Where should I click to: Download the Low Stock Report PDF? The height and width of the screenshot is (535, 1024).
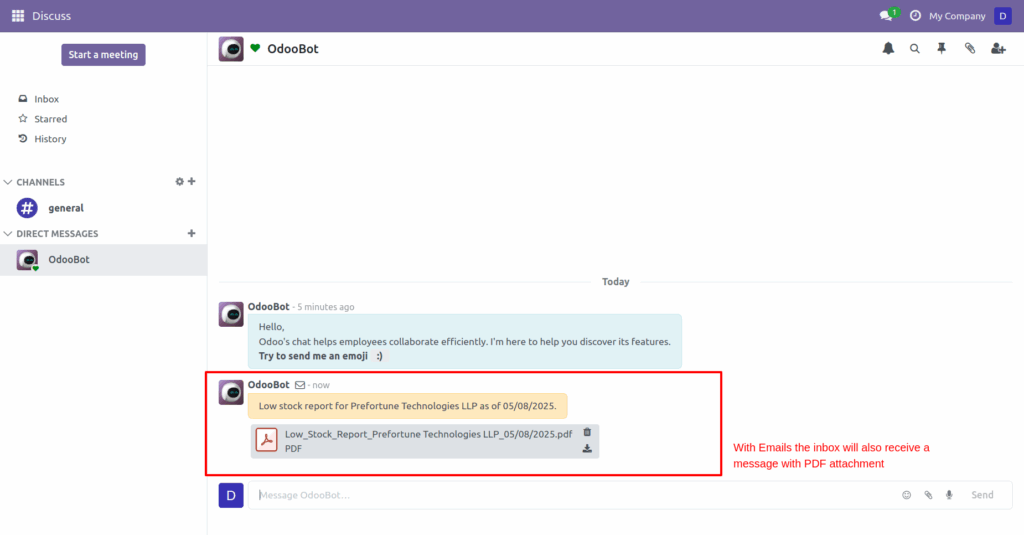coord(587,448)
